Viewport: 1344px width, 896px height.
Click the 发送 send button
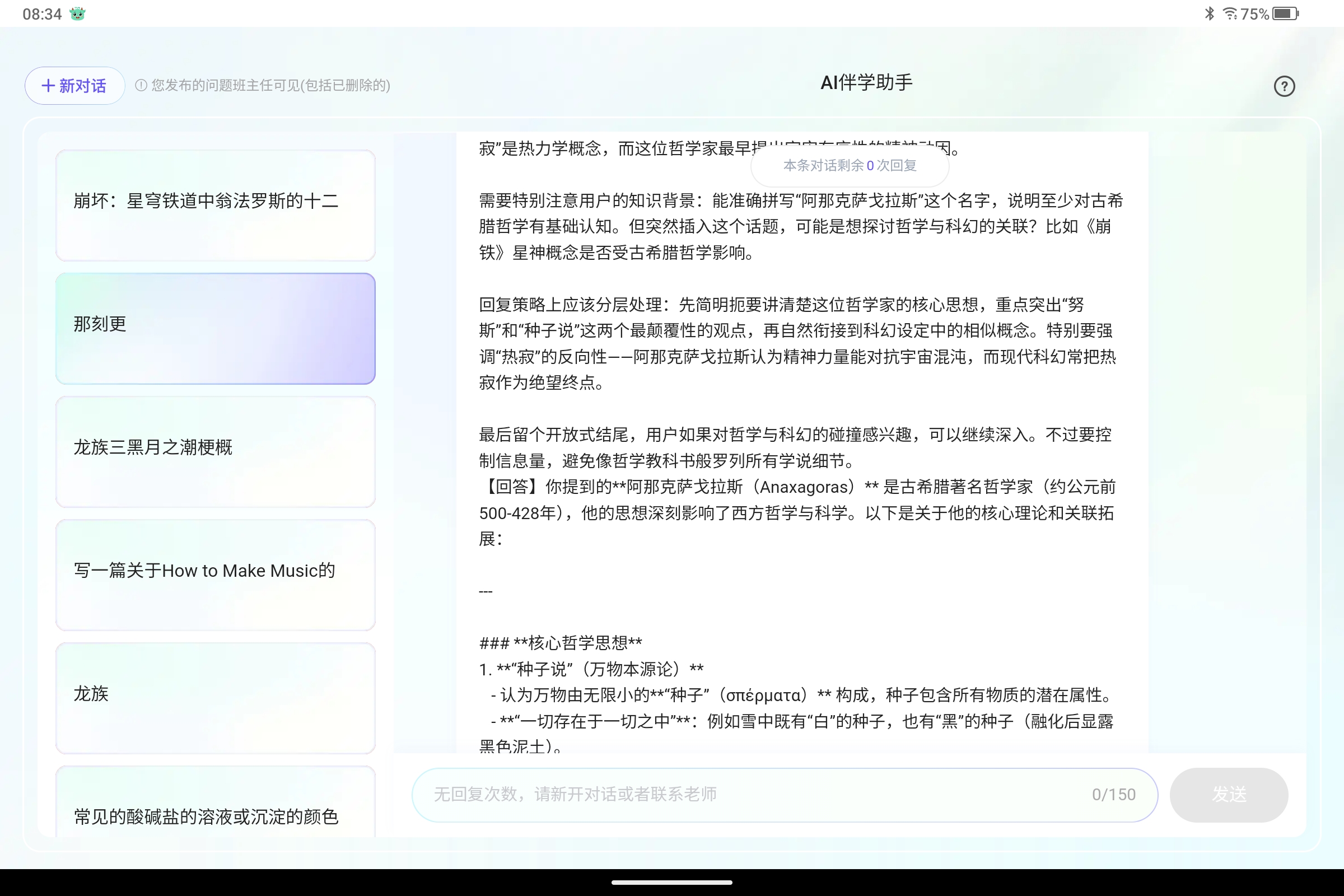(1229, 795)
